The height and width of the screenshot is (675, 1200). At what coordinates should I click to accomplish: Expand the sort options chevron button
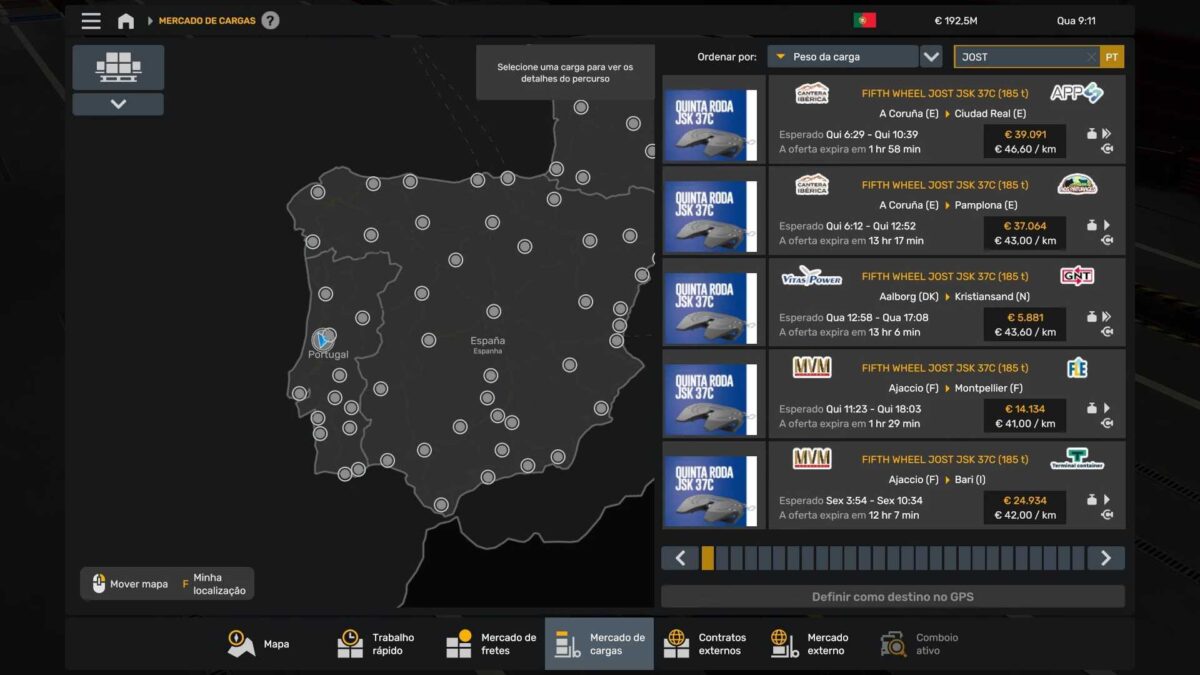pos(931,57)
